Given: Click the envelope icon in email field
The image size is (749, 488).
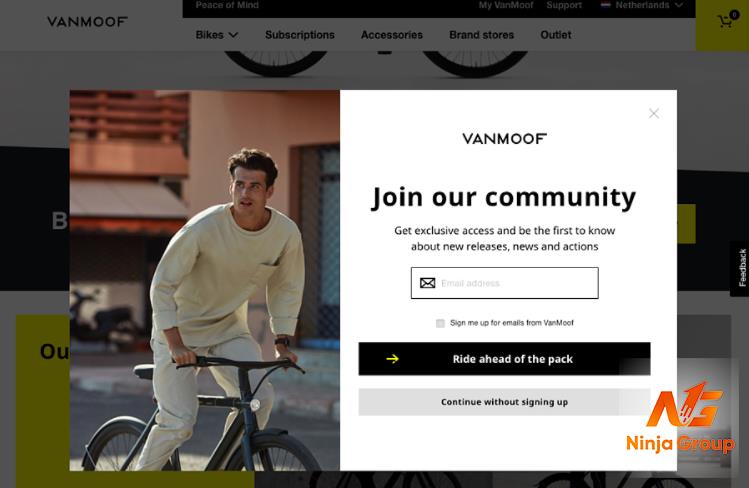Looking at the screenshot, I should [428, 283].
